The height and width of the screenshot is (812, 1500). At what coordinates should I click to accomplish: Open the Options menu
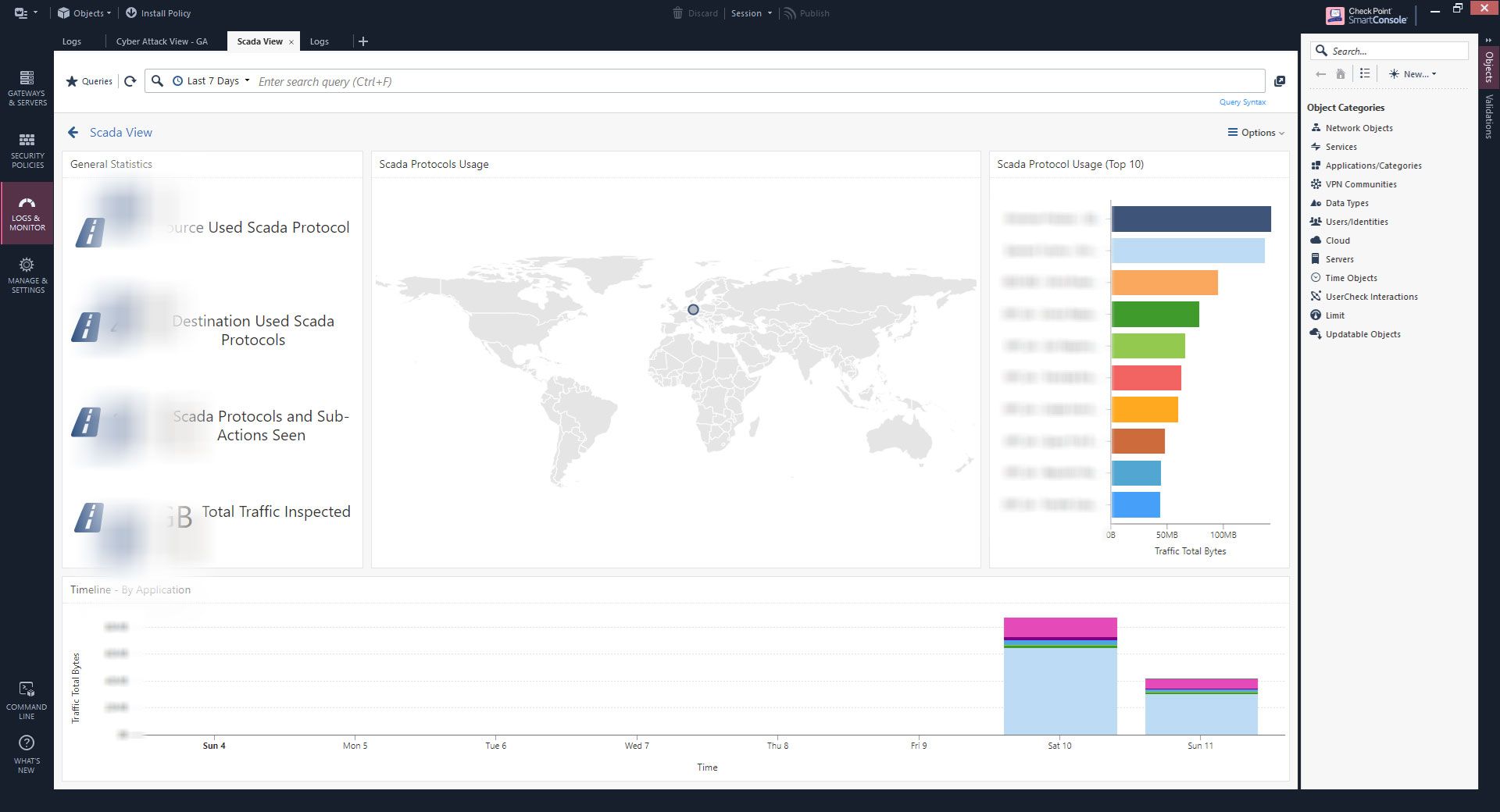click(x=1255, y=133)
